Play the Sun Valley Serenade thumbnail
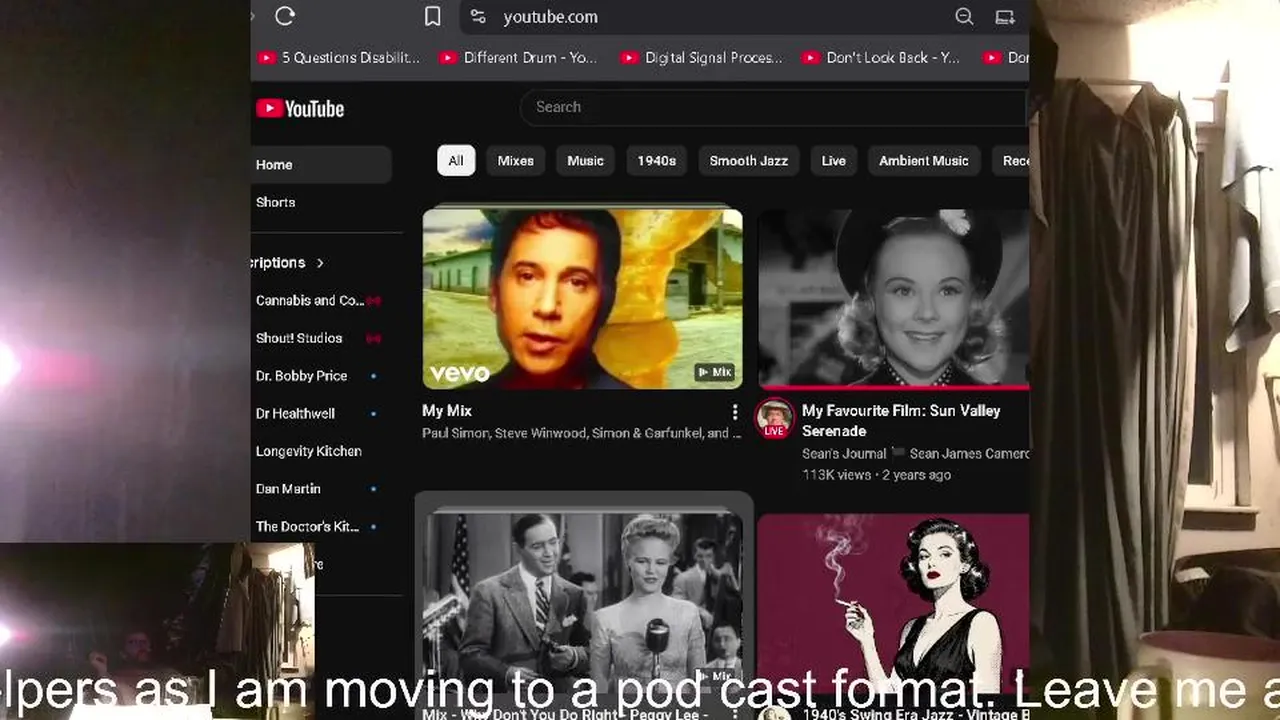Viewport: 1280px width, 720px height. 893,299
